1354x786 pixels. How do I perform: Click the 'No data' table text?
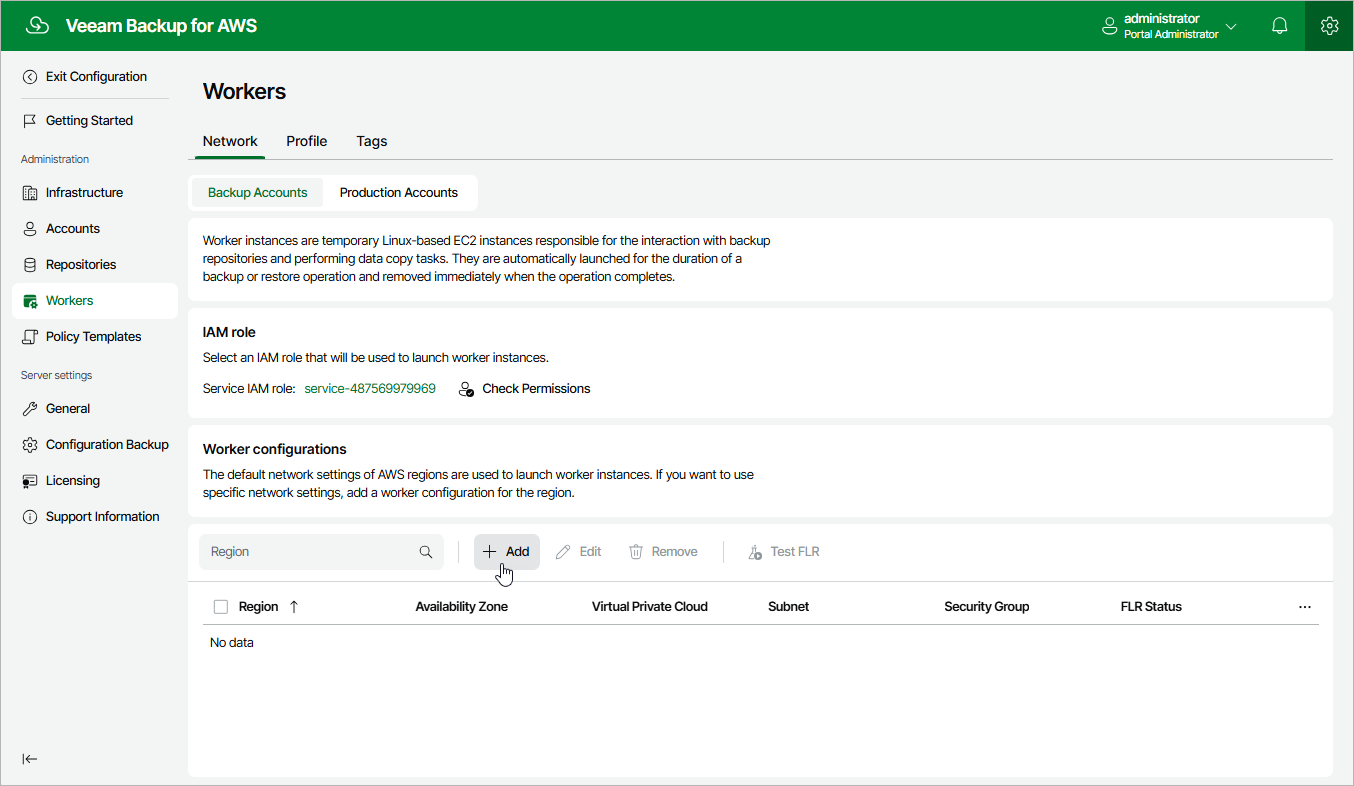(x=232, y=643)
